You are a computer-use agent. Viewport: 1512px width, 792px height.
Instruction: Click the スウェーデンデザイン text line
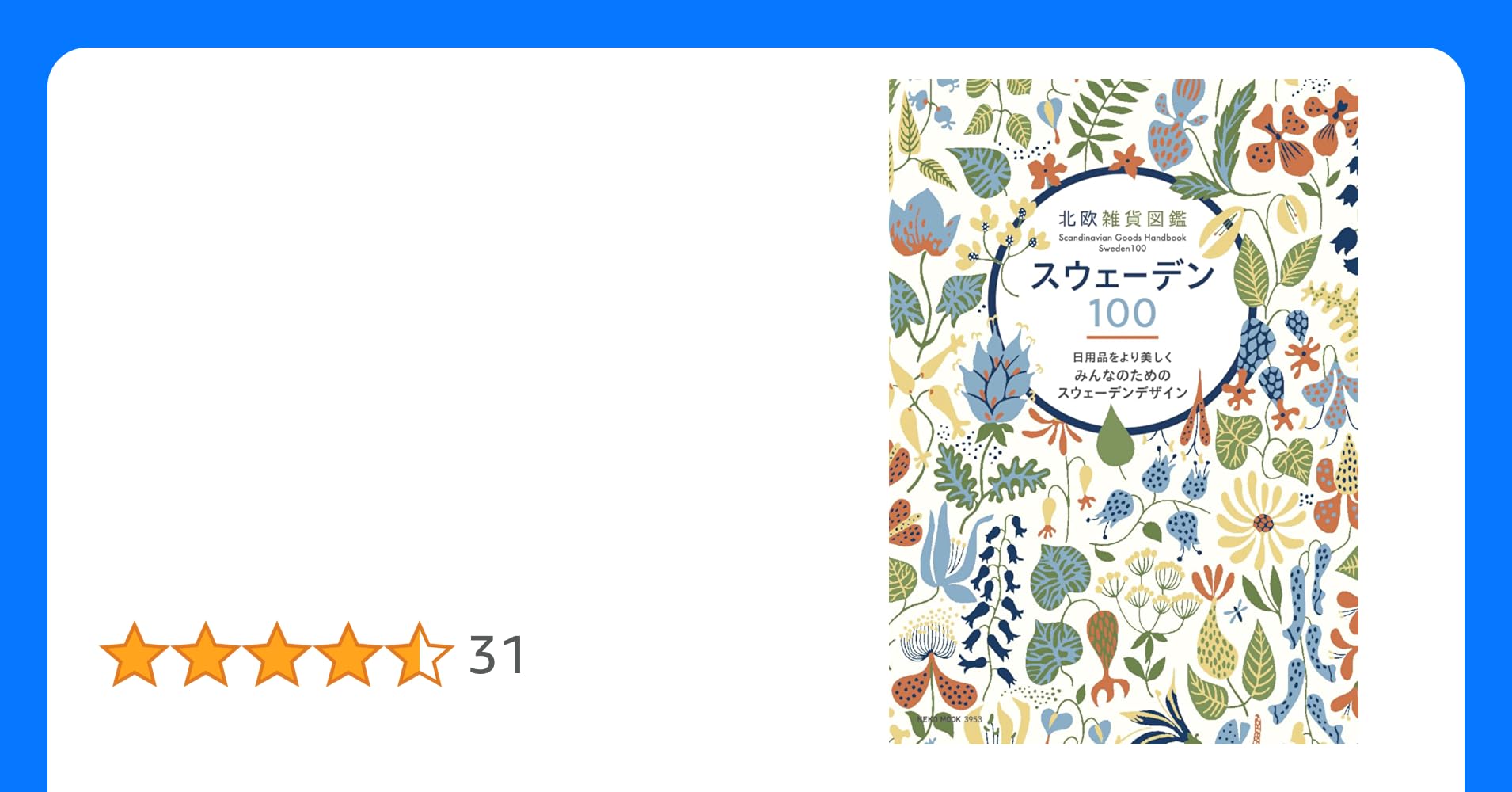1122,393
